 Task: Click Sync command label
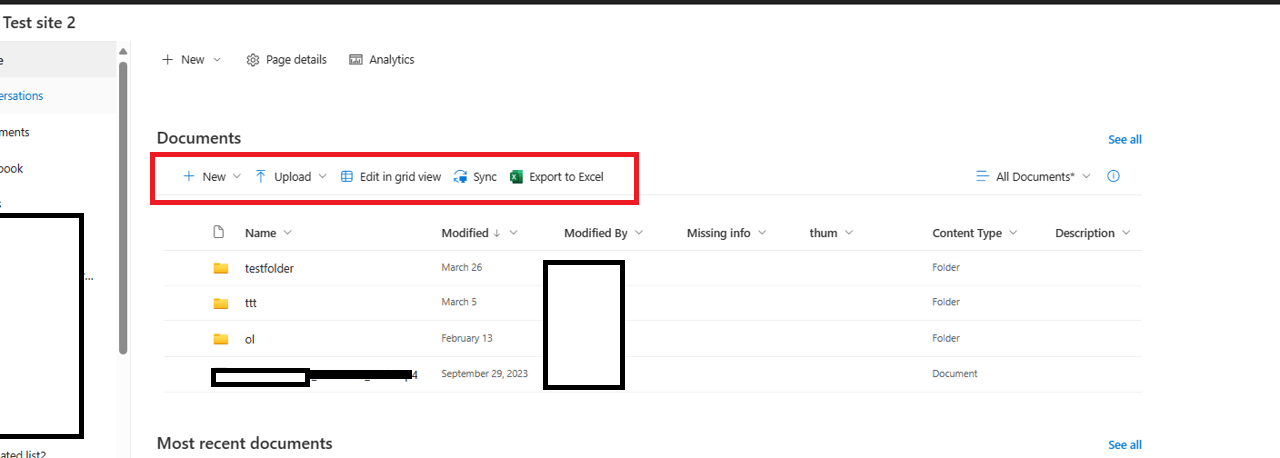(485, 177)
